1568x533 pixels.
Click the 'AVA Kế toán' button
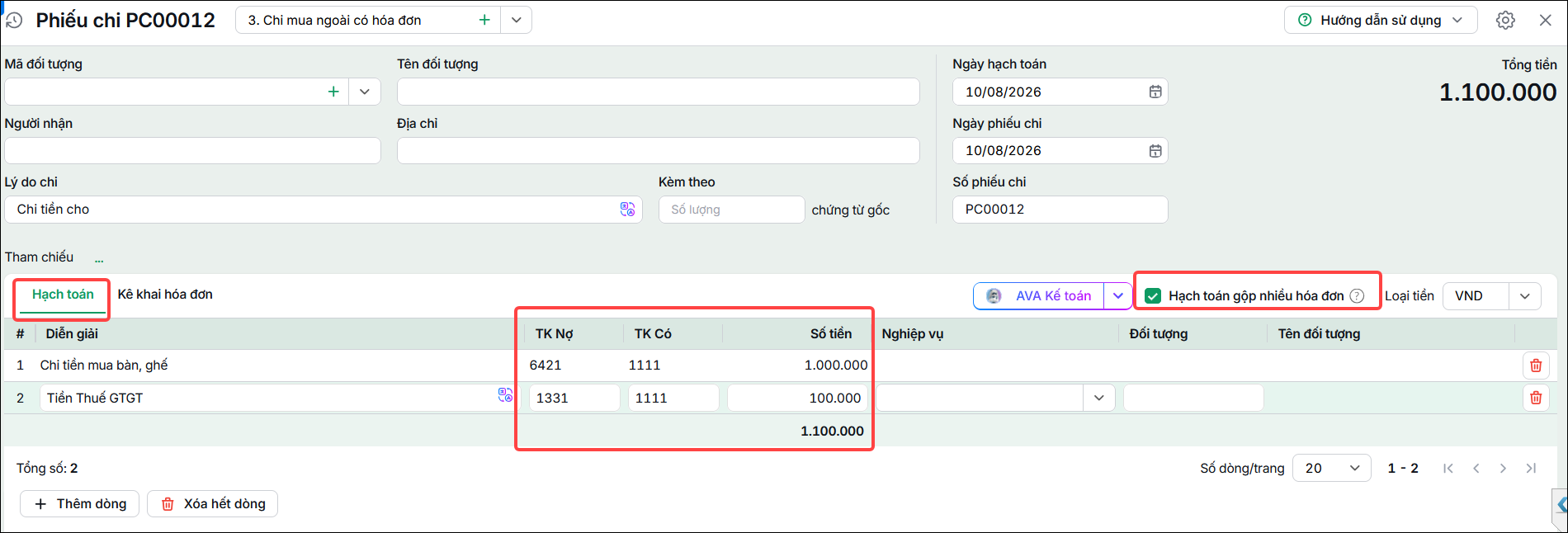[x=1039, y=295]
